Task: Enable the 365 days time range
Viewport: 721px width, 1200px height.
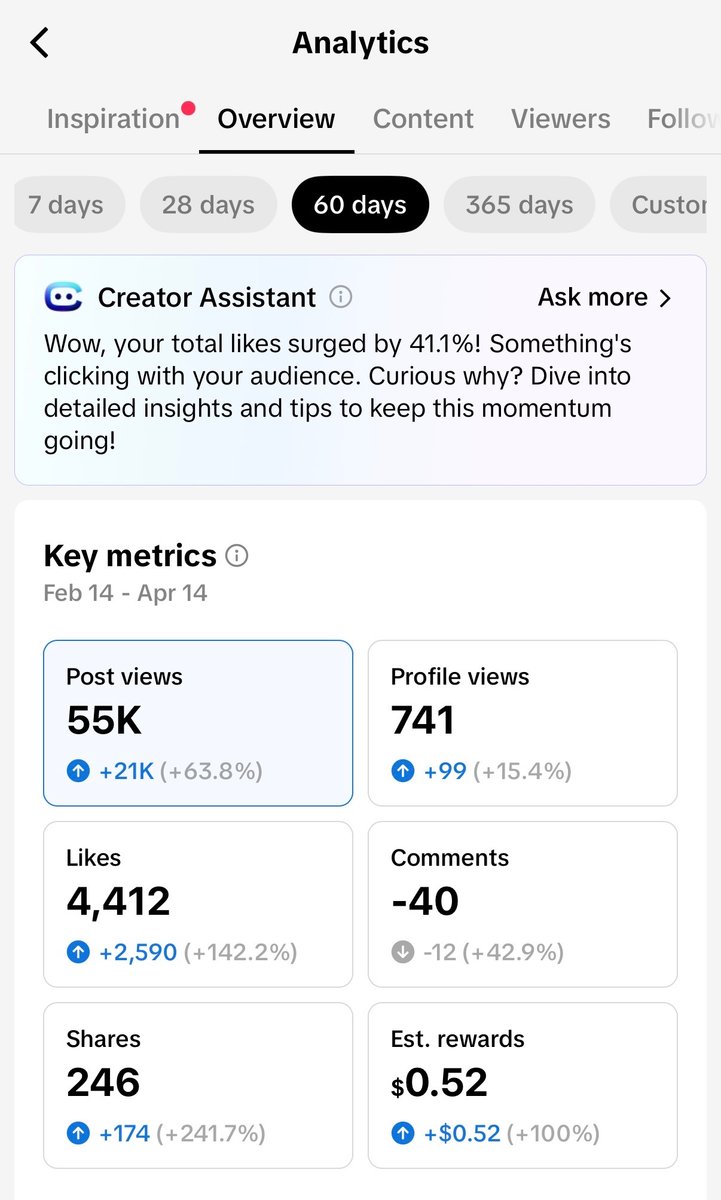Action: click(519, 204)
